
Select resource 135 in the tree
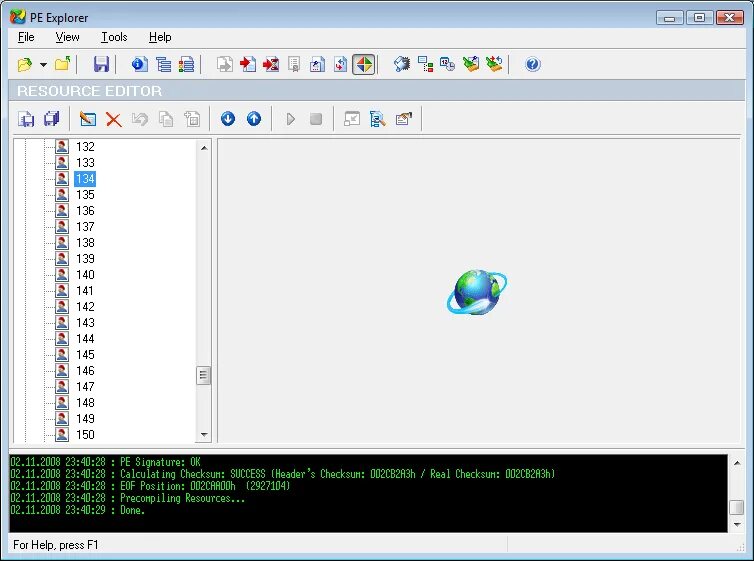tap(85, 195)
